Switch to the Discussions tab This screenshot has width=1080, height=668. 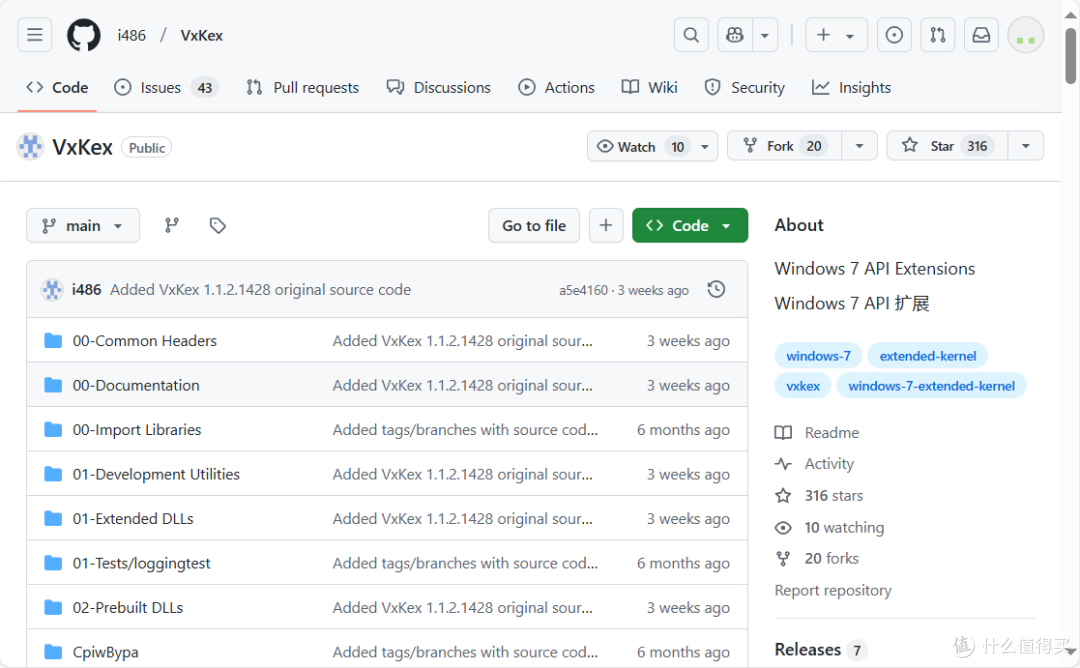click(x=439, y=88)
